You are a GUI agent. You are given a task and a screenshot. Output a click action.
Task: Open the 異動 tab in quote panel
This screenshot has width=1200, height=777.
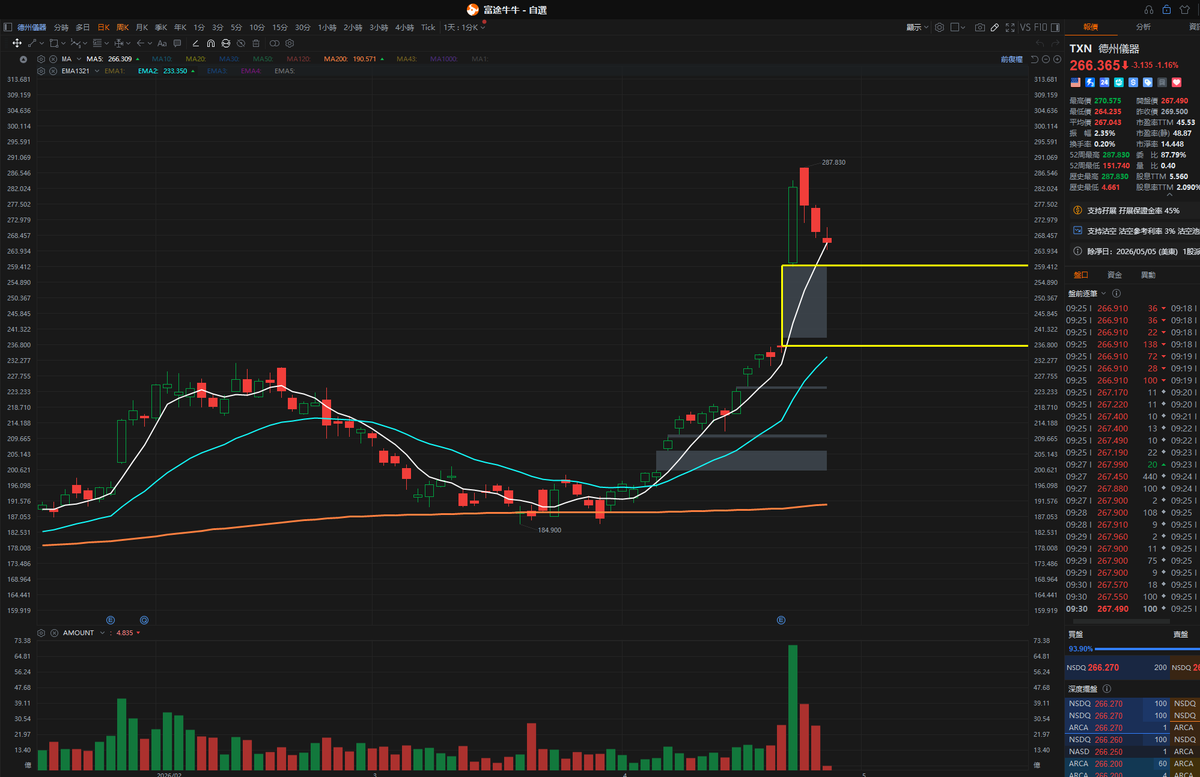tap(1148, 275)
